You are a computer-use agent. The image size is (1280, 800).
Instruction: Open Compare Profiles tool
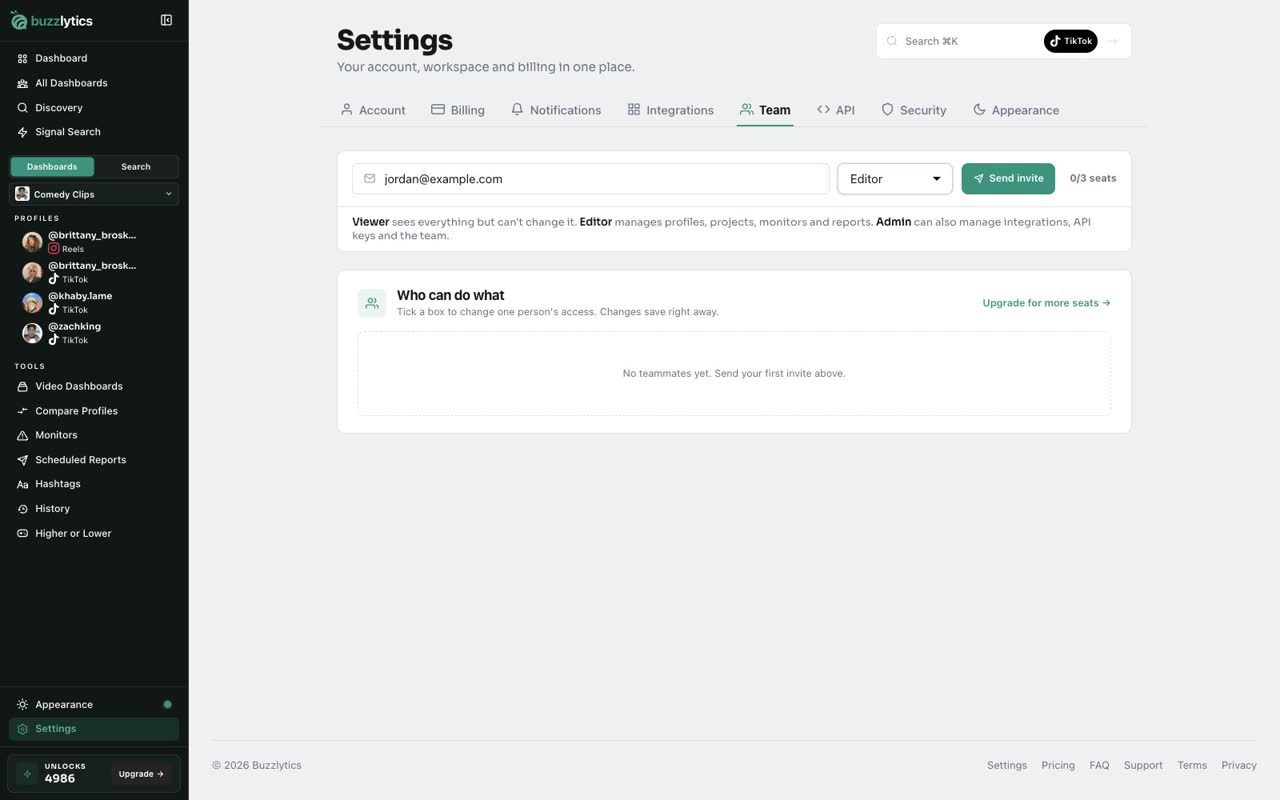click(94, 411)
